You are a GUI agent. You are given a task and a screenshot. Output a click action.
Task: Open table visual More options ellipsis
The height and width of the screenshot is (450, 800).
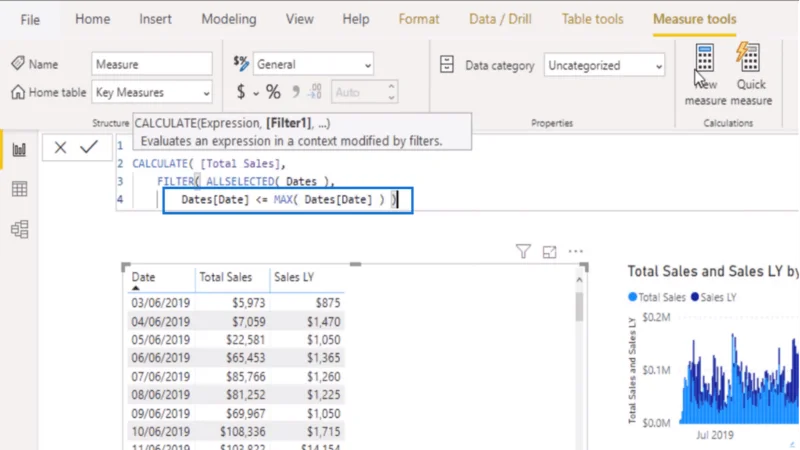(x=576, y=251)
